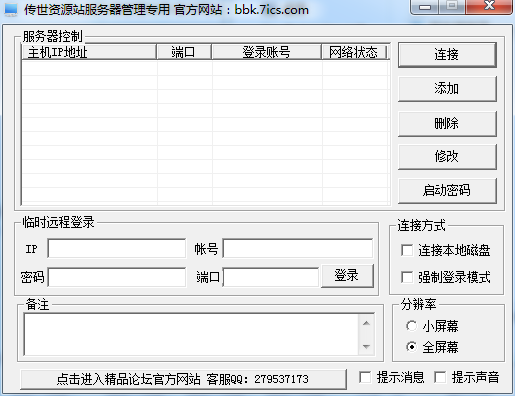Focus the IP input field

pos(117,248)
